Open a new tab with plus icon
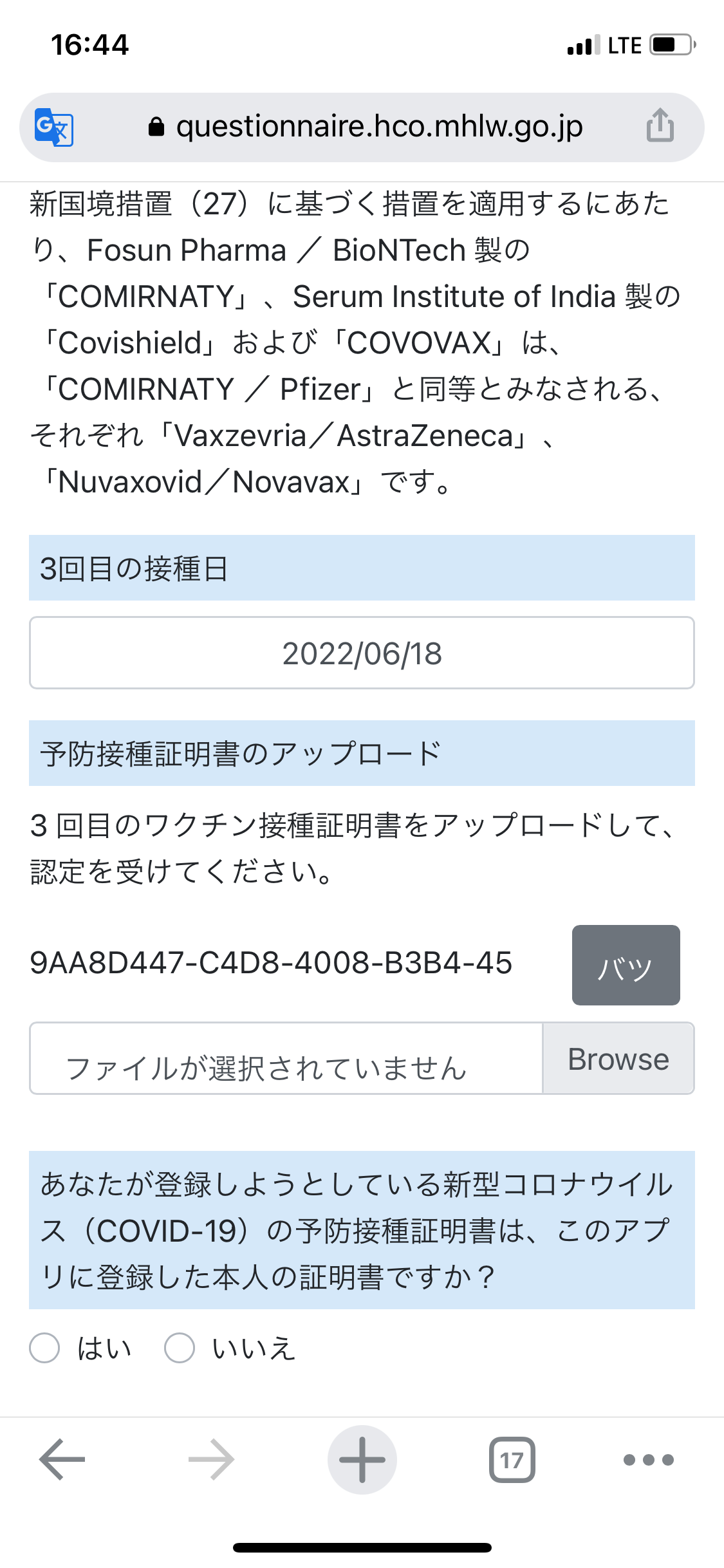The image size is (724, 1568). (362, 1459)
